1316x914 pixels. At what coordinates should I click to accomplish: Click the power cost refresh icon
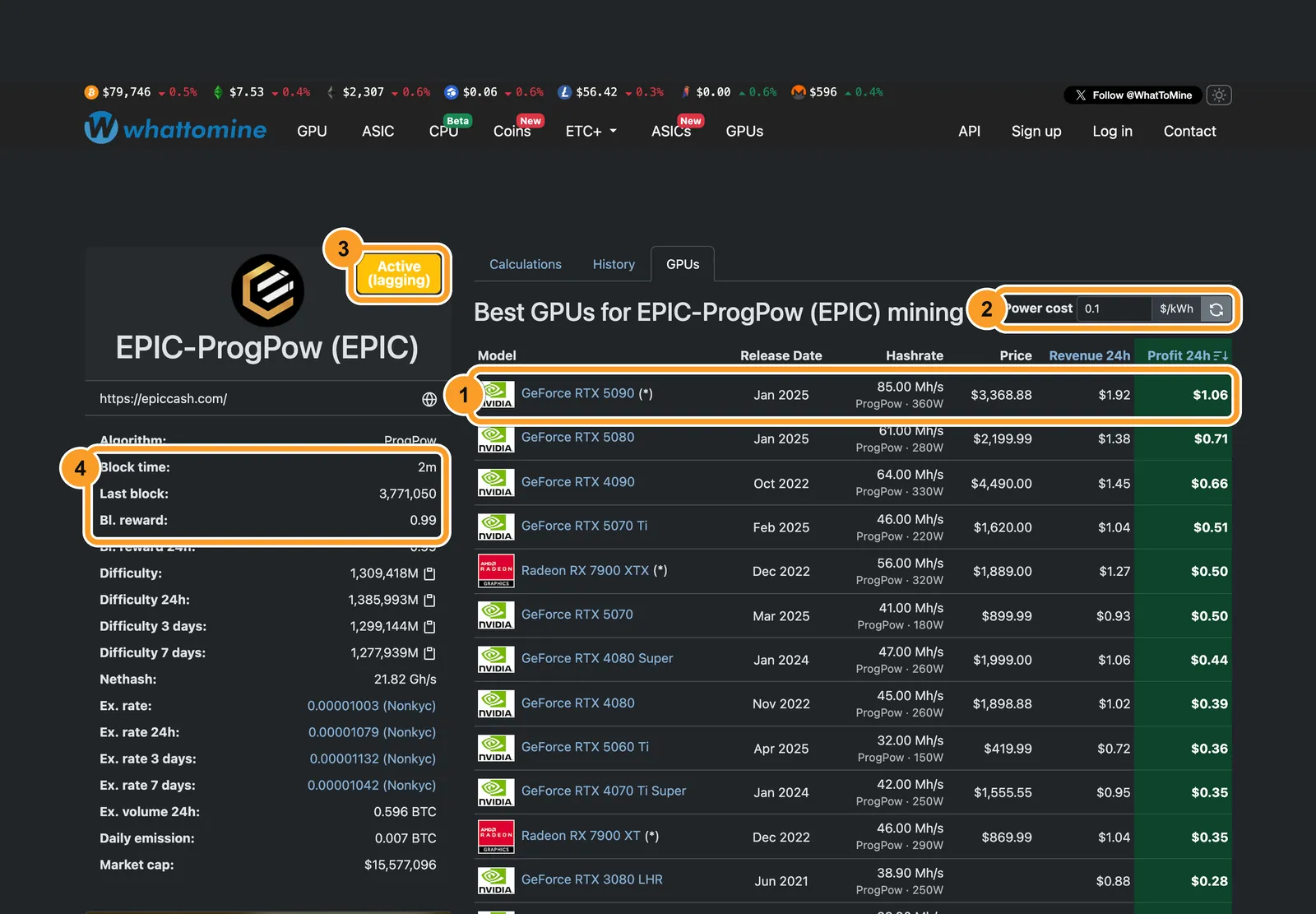[1216, 309]
